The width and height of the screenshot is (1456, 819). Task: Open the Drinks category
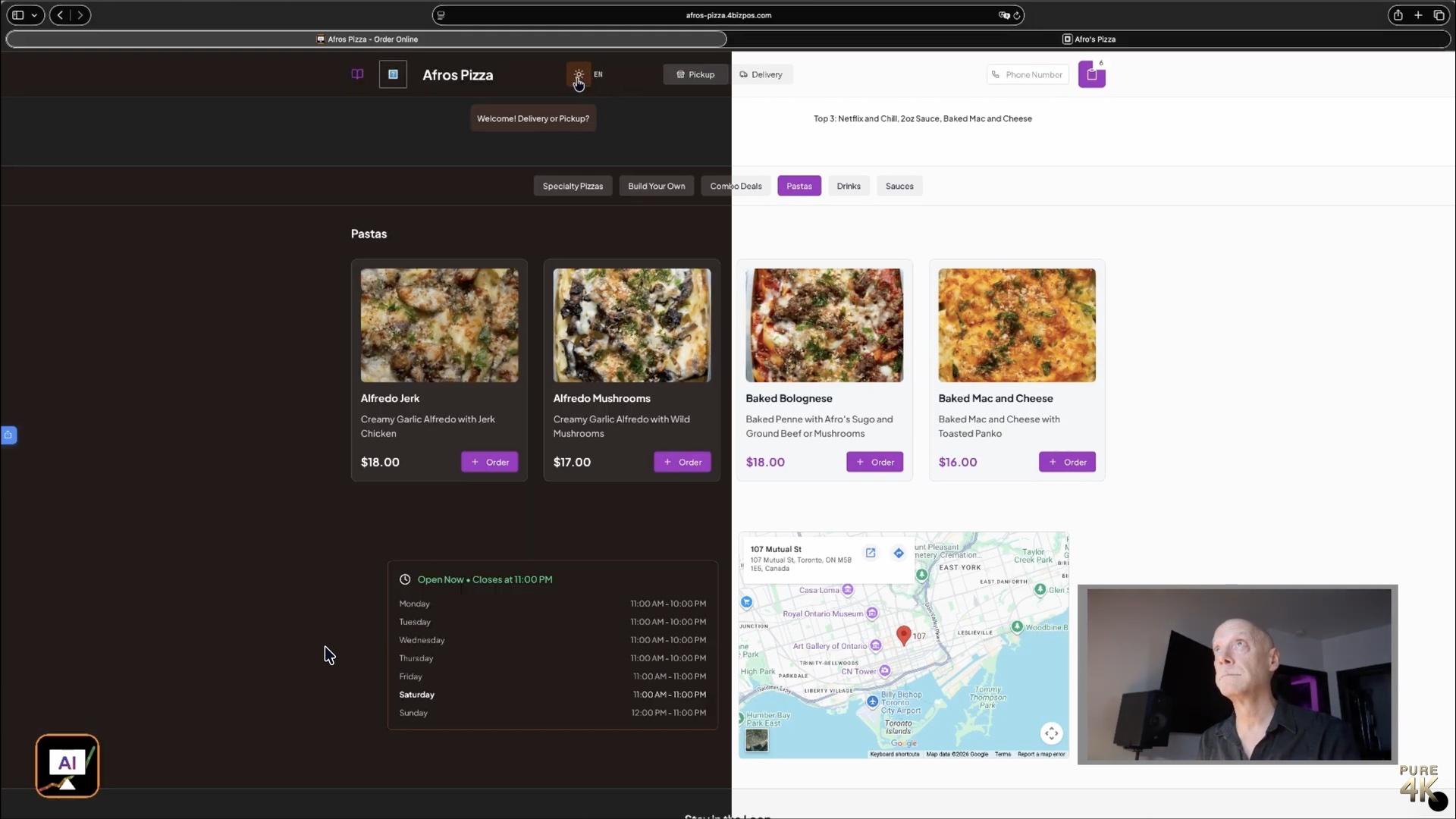pos(849,186)
